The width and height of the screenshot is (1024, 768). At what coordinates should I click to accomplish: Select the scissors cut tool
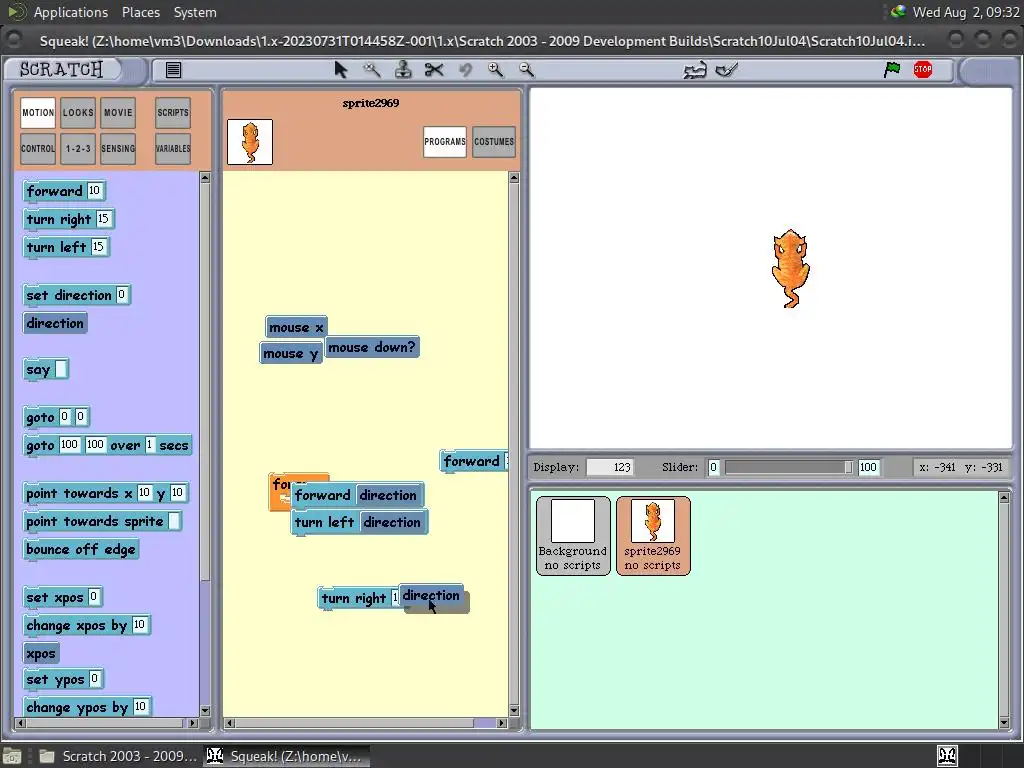click(434, 70)
